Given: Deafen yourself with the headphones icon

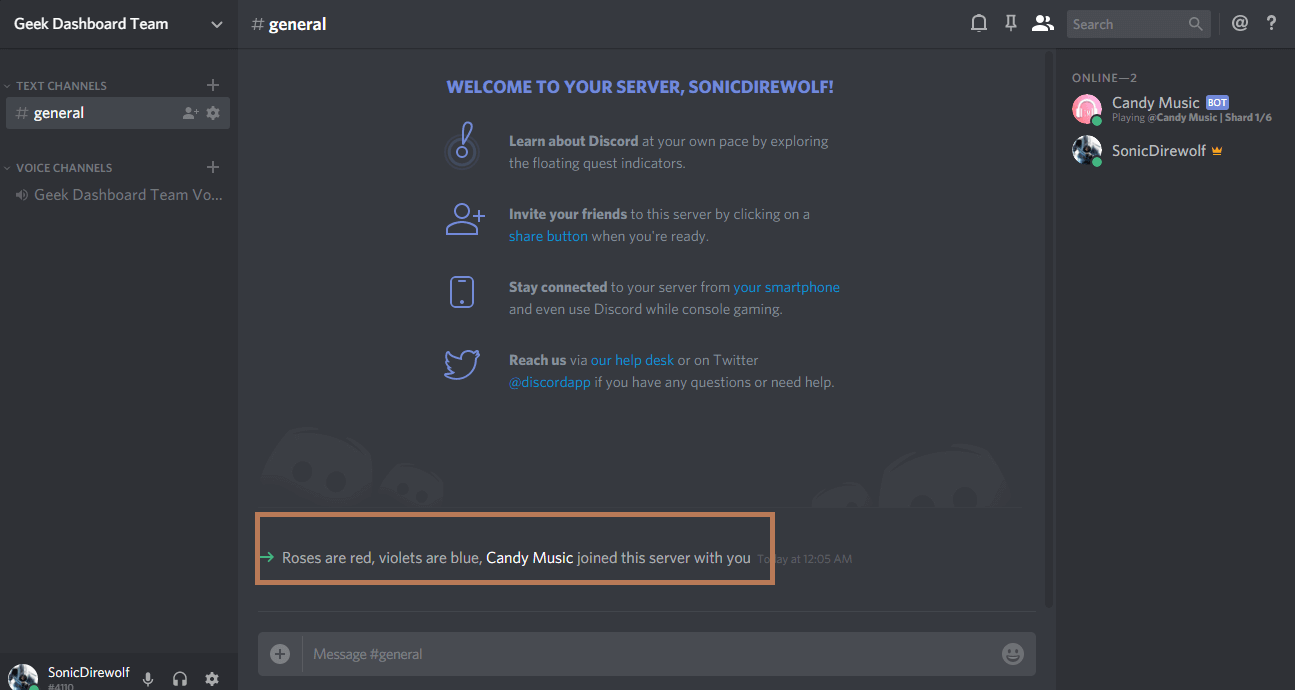Looking at the screenshot, I should coord(180,678).
